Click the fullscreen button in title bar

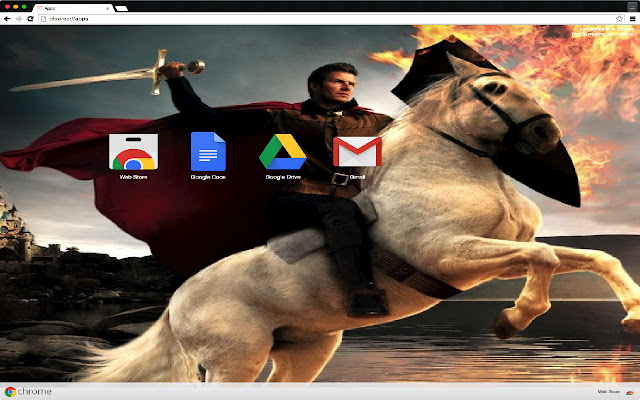632,7
